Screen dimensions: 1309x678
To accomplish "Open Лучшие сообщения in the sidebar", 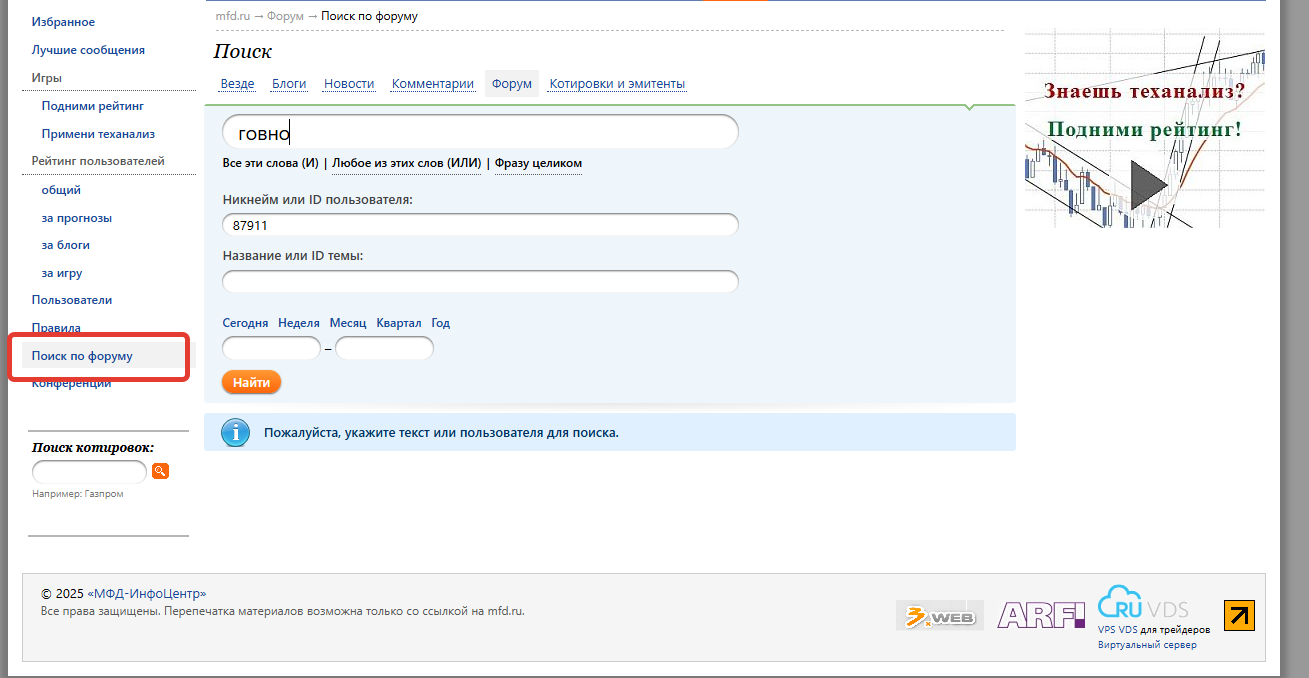I will pyautogui.click(x=88, y=50).
